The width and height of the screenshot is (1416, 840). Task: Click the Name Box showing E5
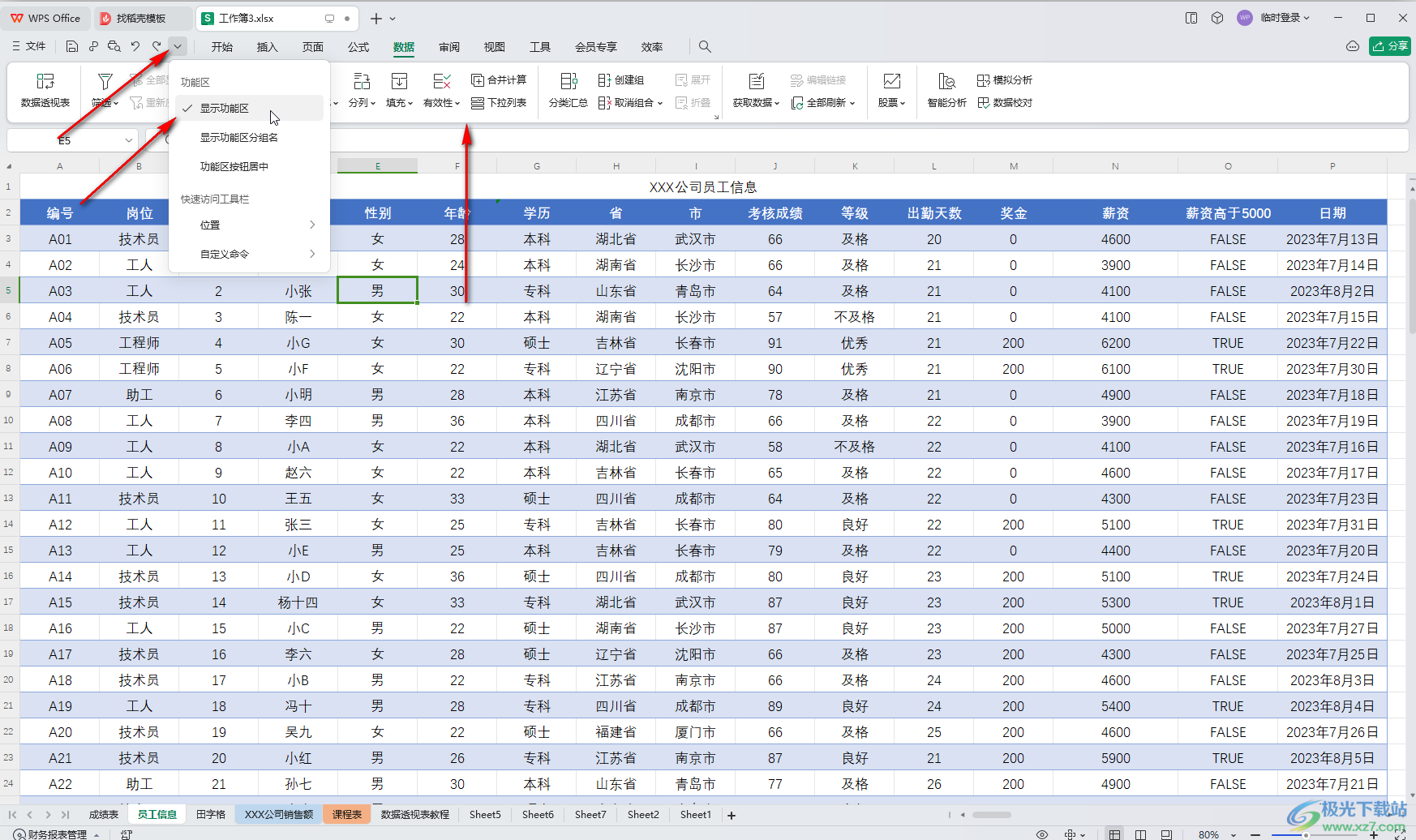(65, 140)
